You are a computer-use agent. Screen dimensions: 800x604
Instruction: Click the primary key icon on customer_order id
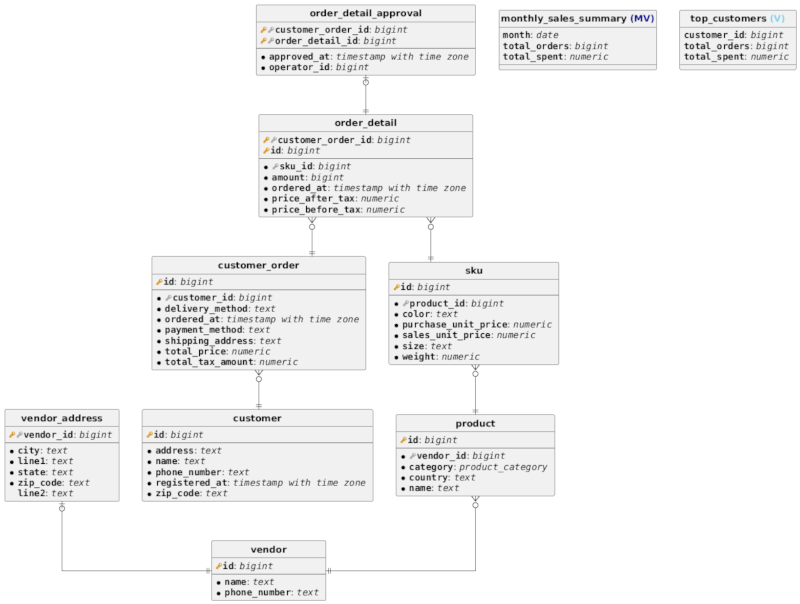point(158,283)
